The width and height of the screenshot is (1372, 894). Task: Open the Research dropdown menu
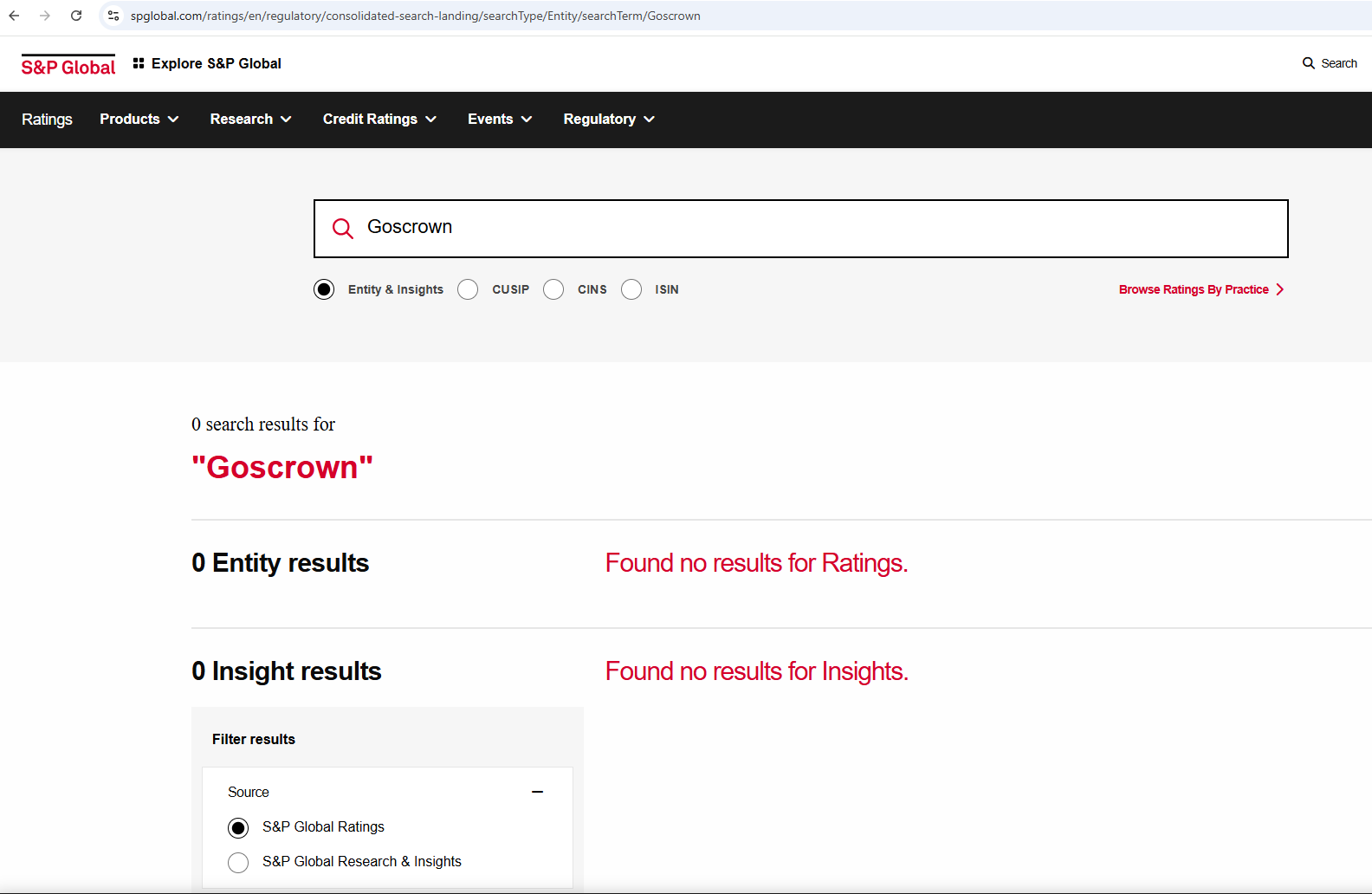(251, 119)
